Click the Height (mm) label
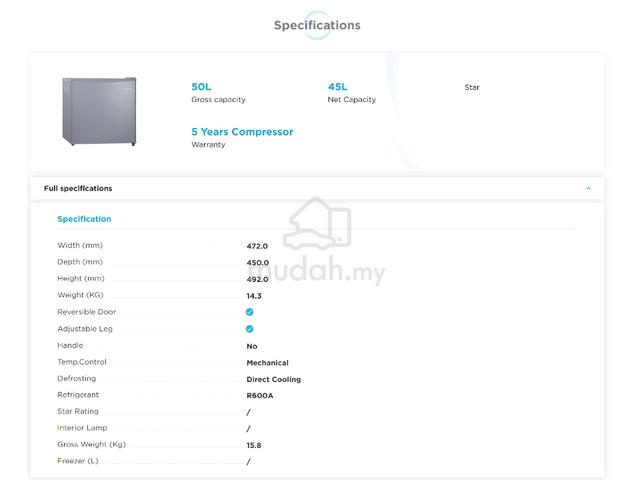 [81, 279]
